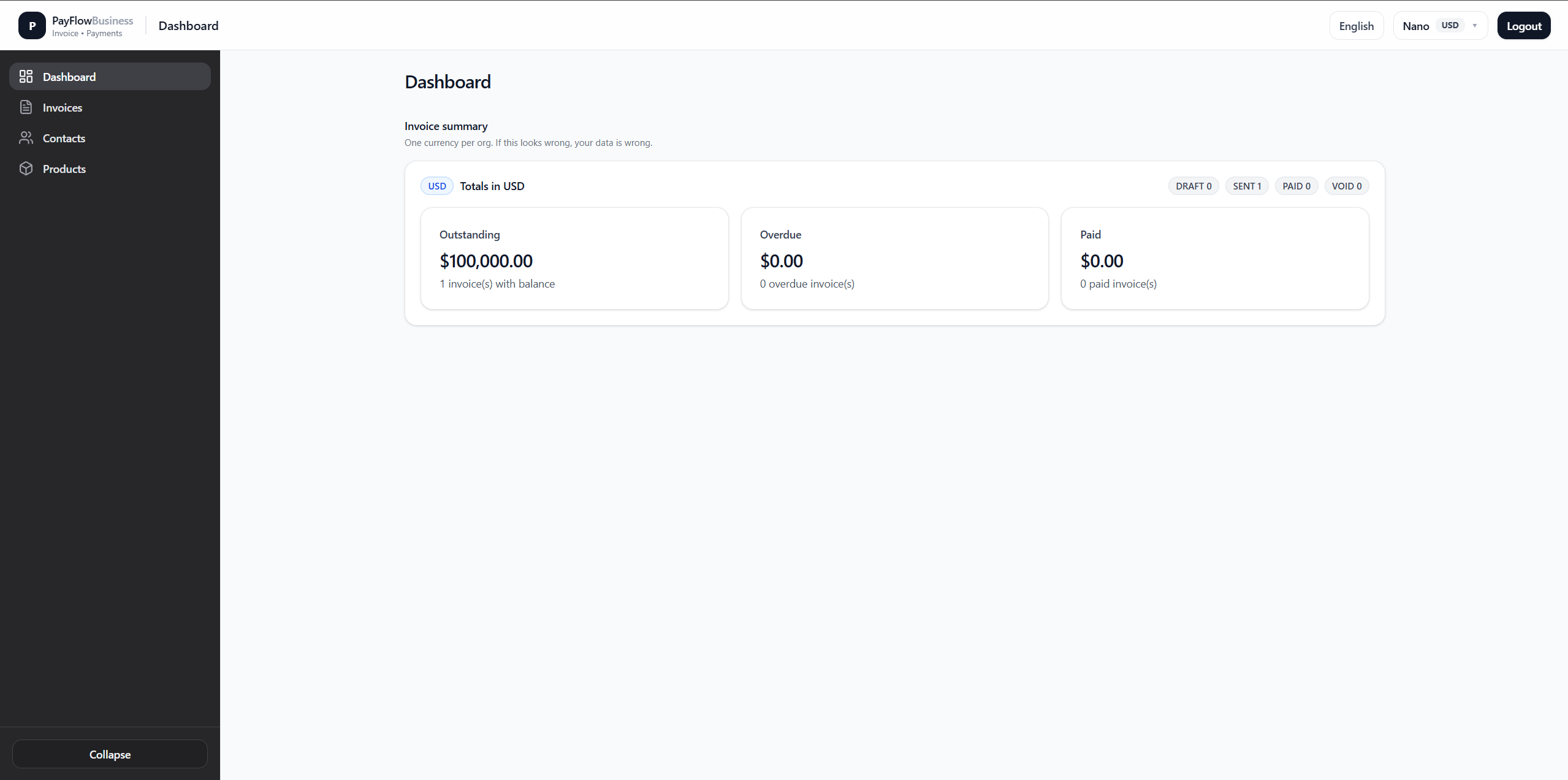The height and width of the screenshot is (780, 1568).
Task: Select the Outstanding totals card
Action: point(574,258)
